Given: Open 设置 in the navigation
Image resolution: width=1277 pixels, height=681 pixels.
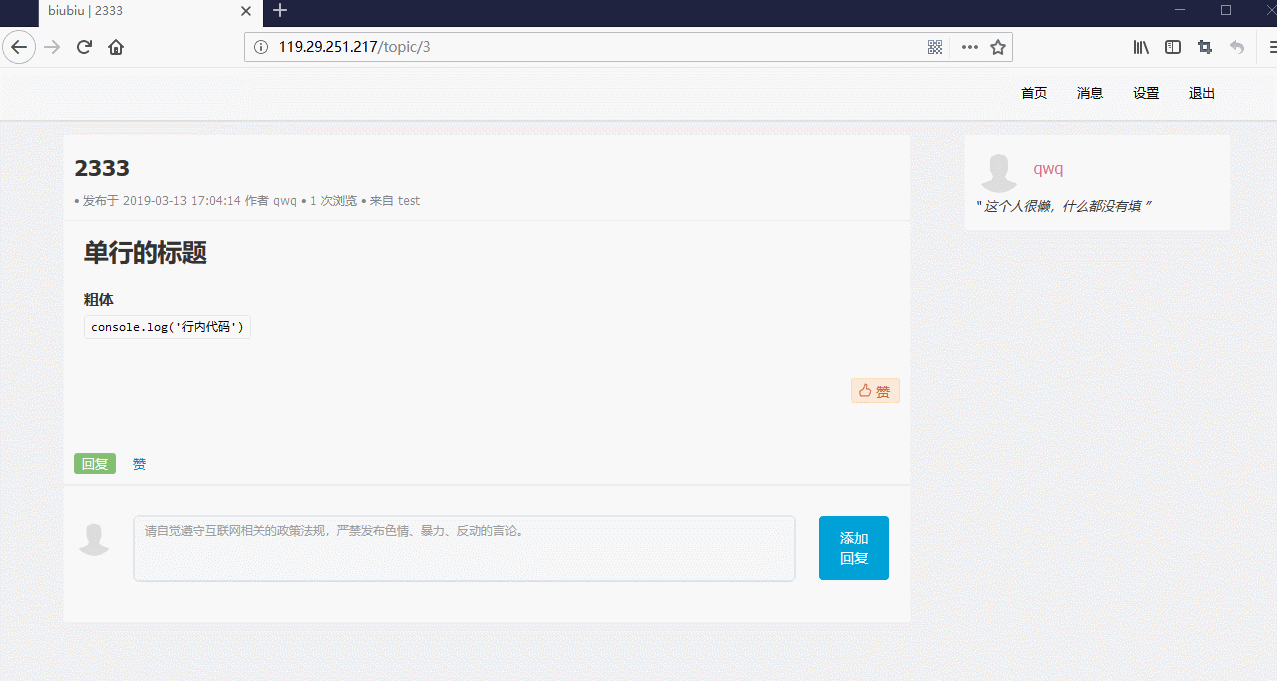Looking at the screenshot, I should pyautogui.click(x=1146, y=93).
